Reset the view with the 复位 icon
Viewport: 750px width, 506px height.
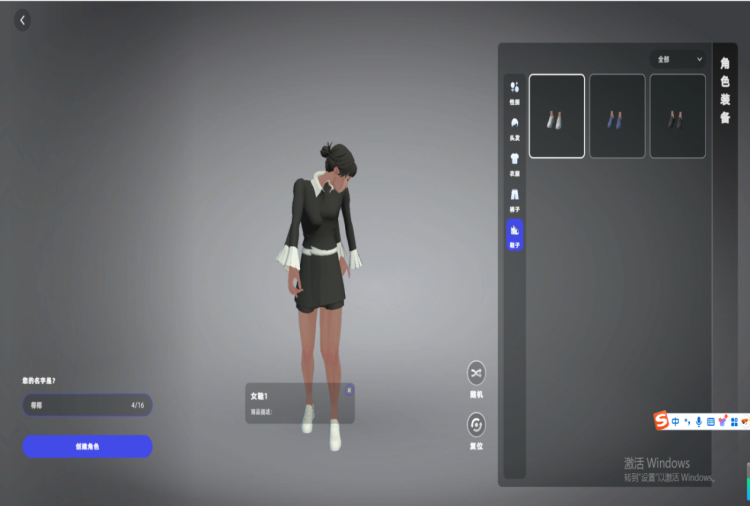(x=476, y=424)
